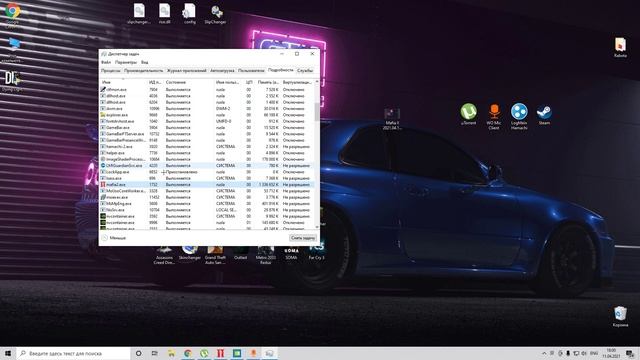Open the Файл (File) menu in Task Manager

106,62
